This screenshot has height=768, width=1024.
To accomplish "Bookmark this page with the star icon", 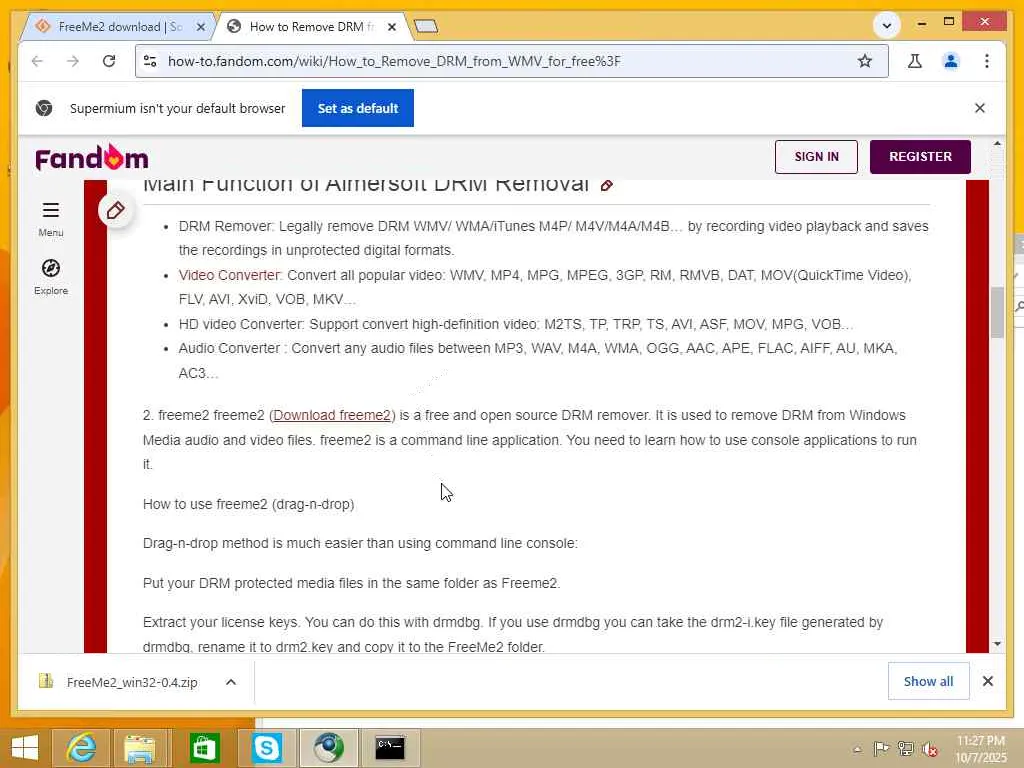I will click(865, 61).
